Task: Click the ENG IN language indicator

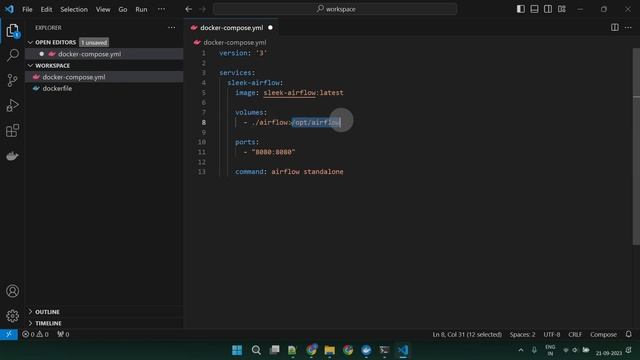Action: pos(550,350)
